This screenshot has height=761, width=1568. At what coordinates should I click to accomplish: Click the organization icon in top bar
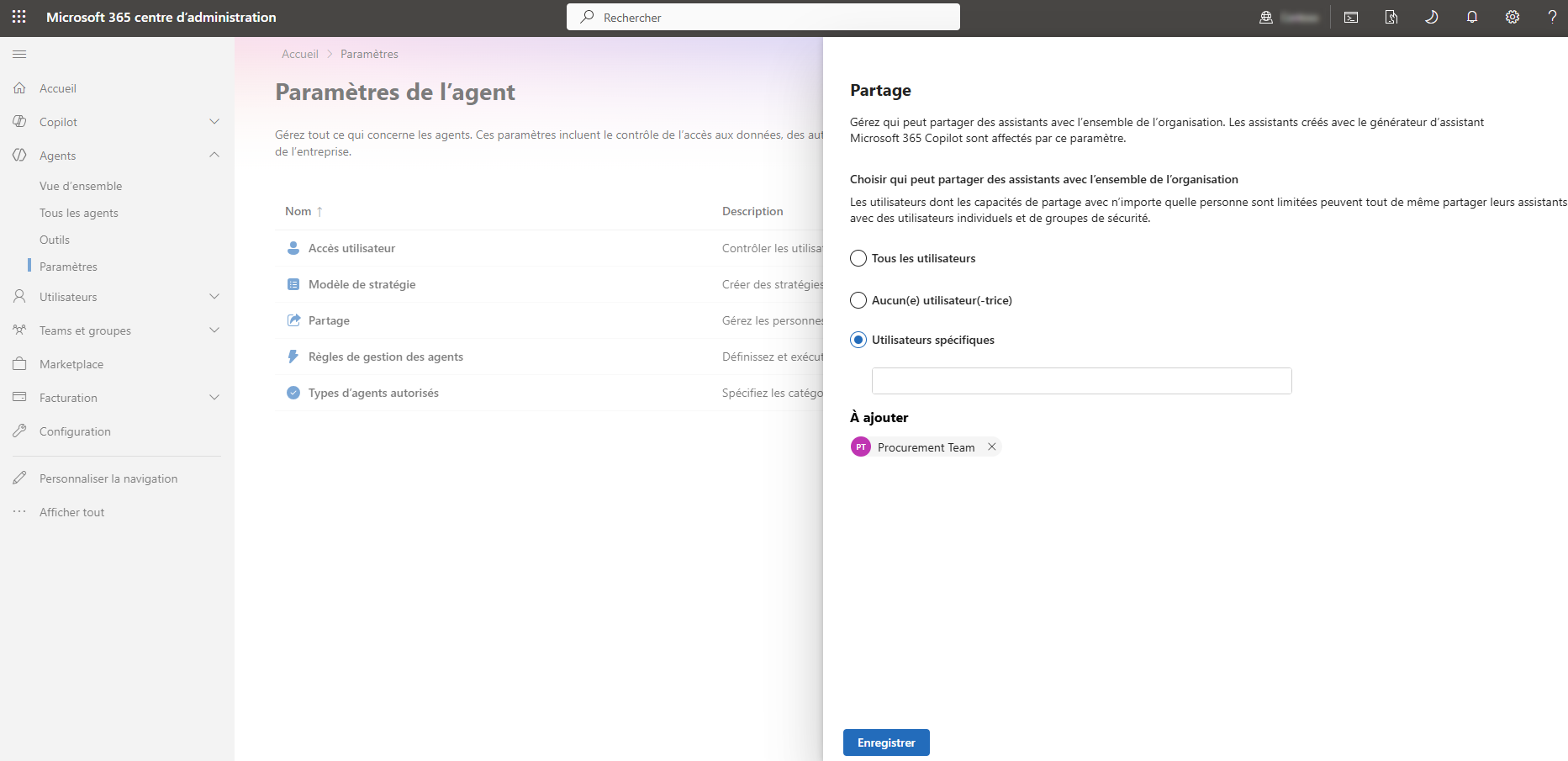coord(1266,17)
